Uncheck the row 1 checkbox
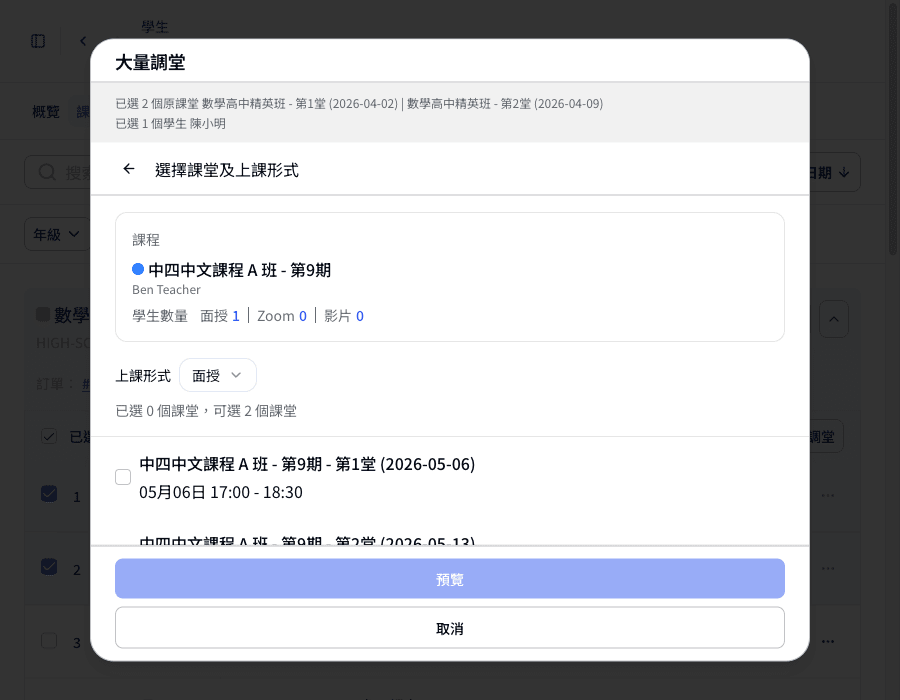This screenshot has width=900, height=700. coord(49,493)
